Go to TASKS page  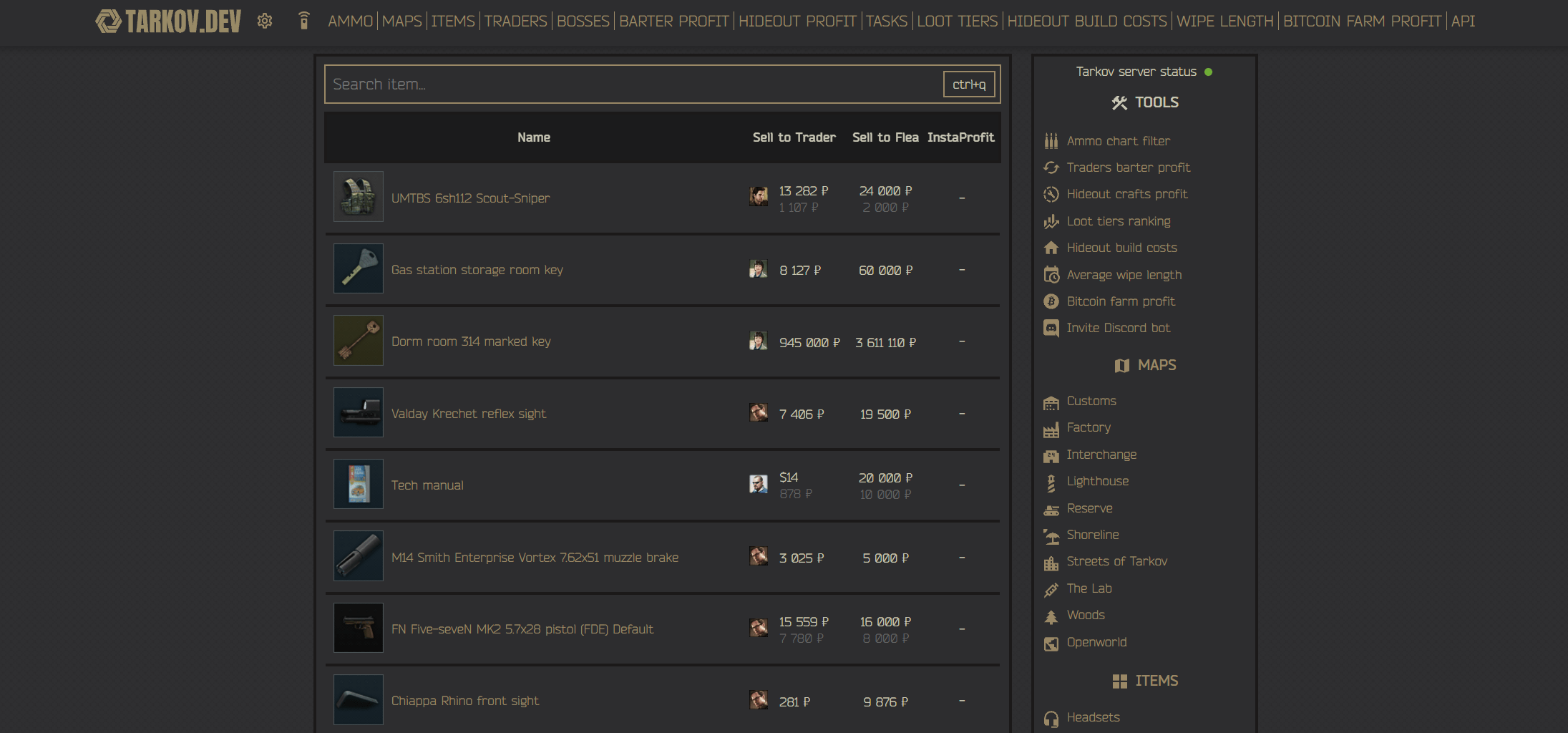[887, 21]
